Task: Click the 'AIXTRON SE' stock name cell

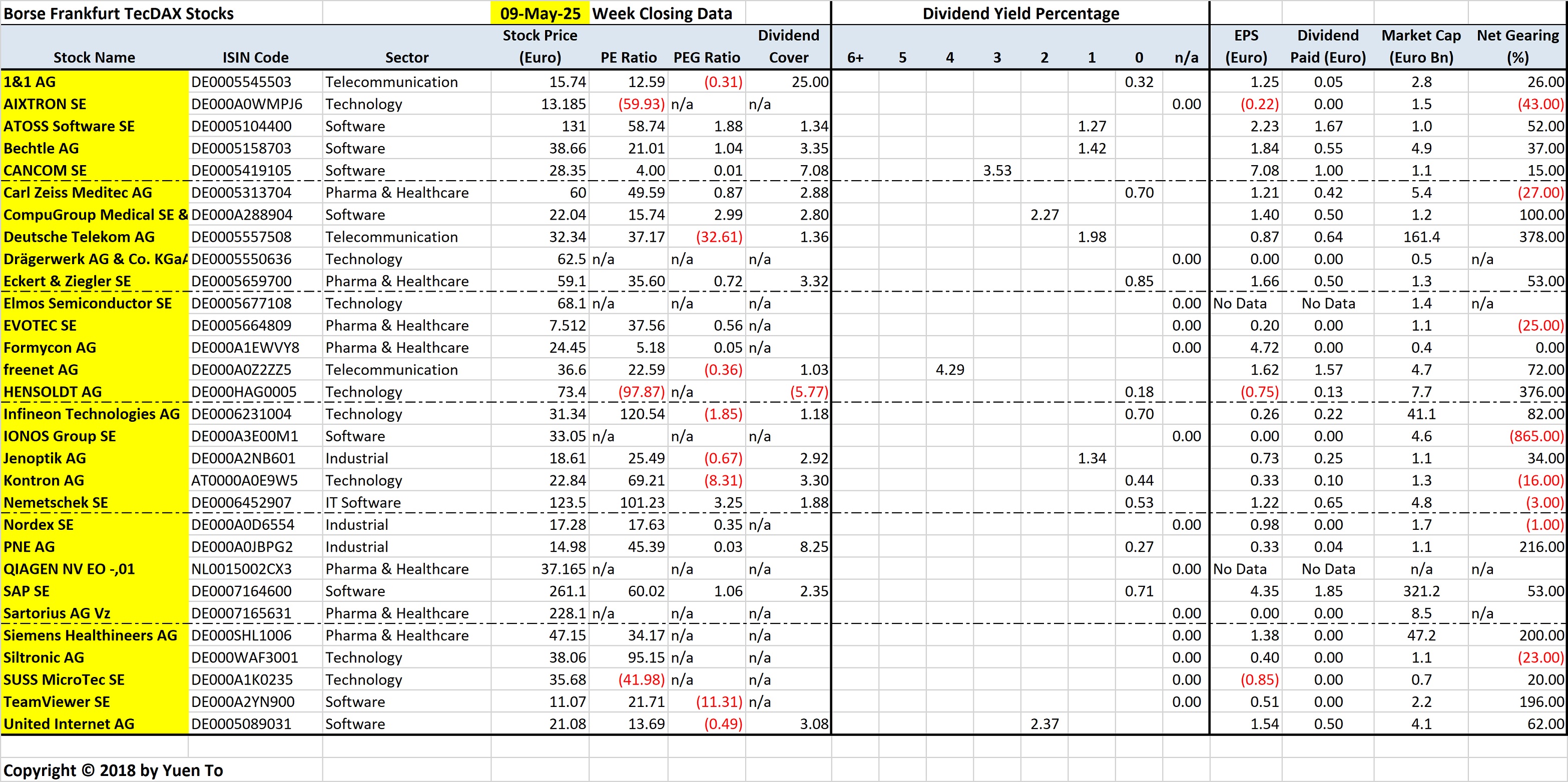Action: [x=95, y=104]
